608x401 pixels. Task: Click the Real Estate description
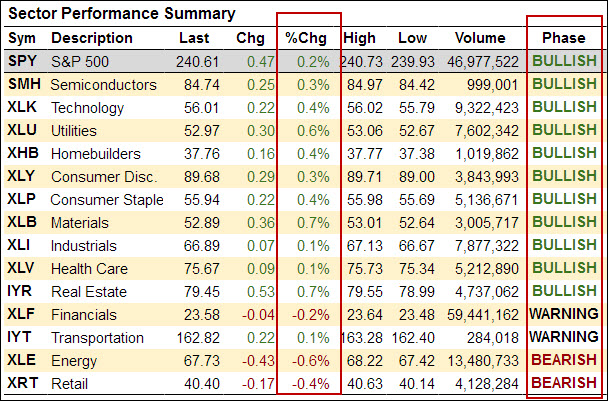click(89, 292)
